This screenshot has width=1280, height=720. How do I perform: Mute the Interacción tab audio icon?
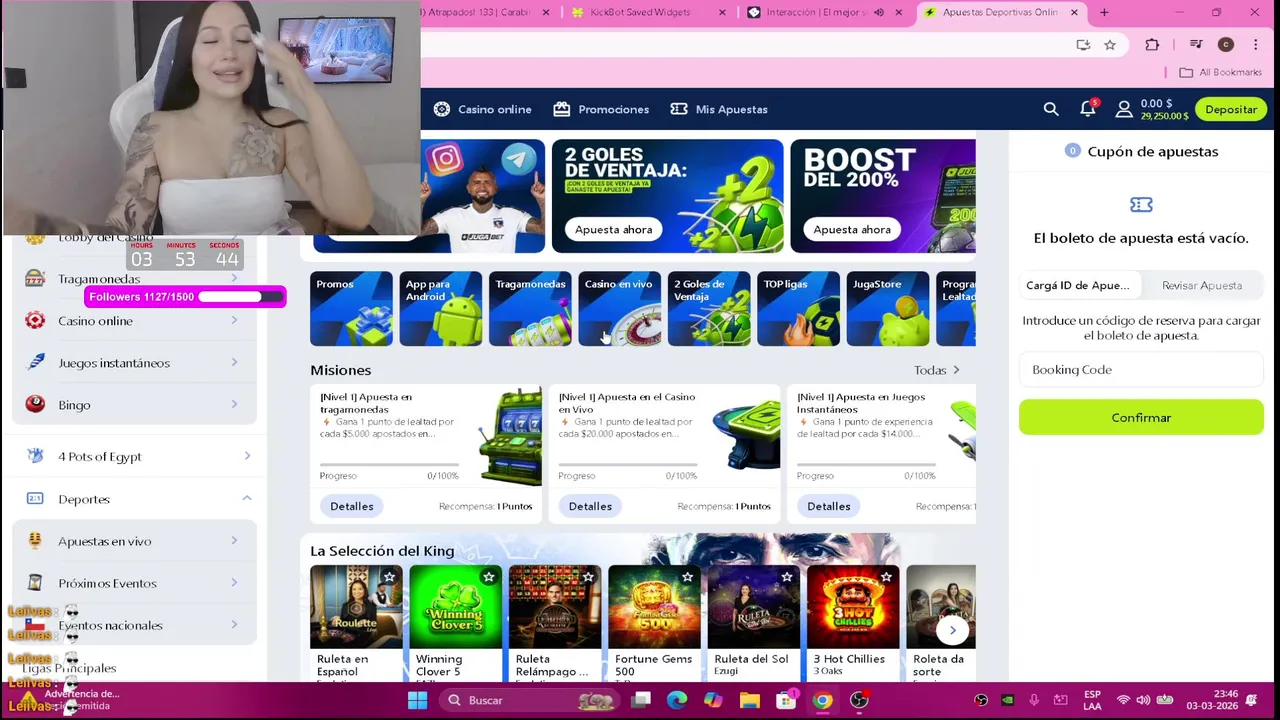pos(878,13)
